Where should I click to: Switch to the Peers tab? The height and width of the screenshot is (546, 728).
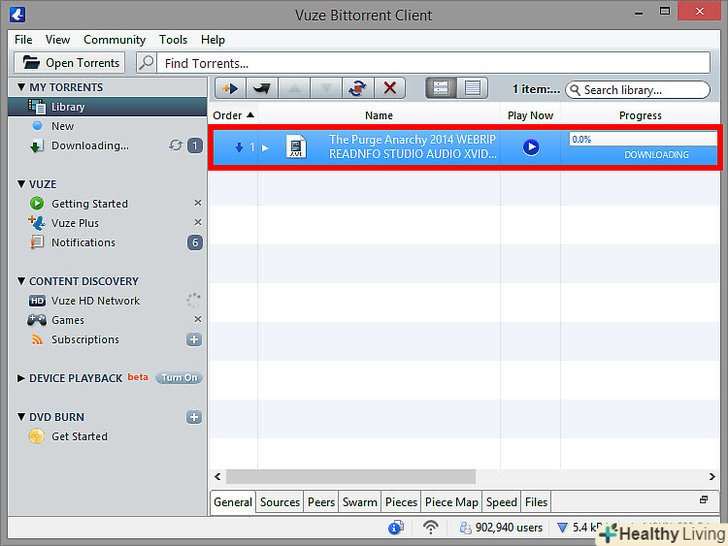pyautogui.click(x=321, y=502)
